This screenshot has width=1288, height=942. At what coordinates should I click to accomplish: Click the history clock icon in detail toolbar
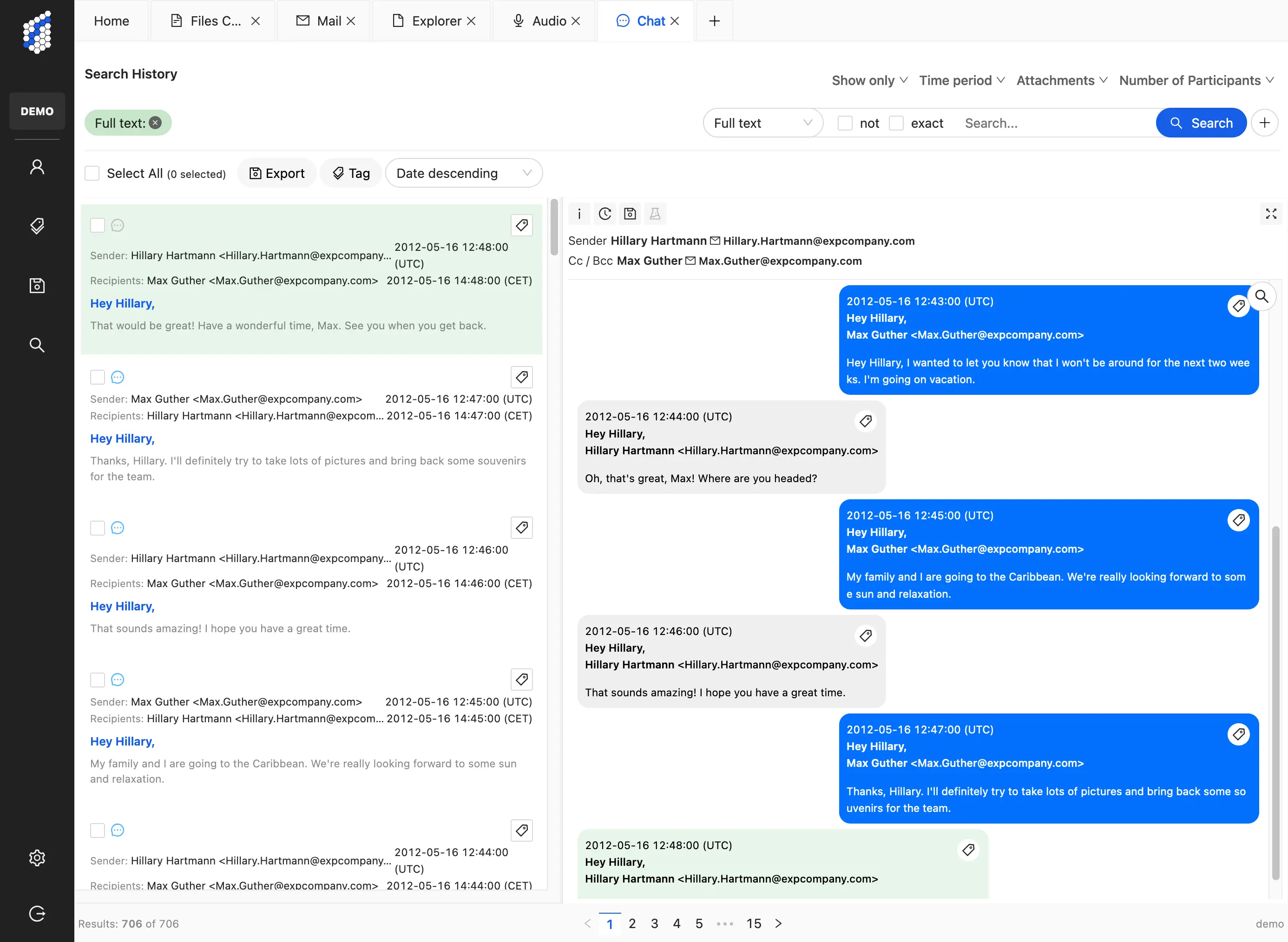(x=605, y=214)
